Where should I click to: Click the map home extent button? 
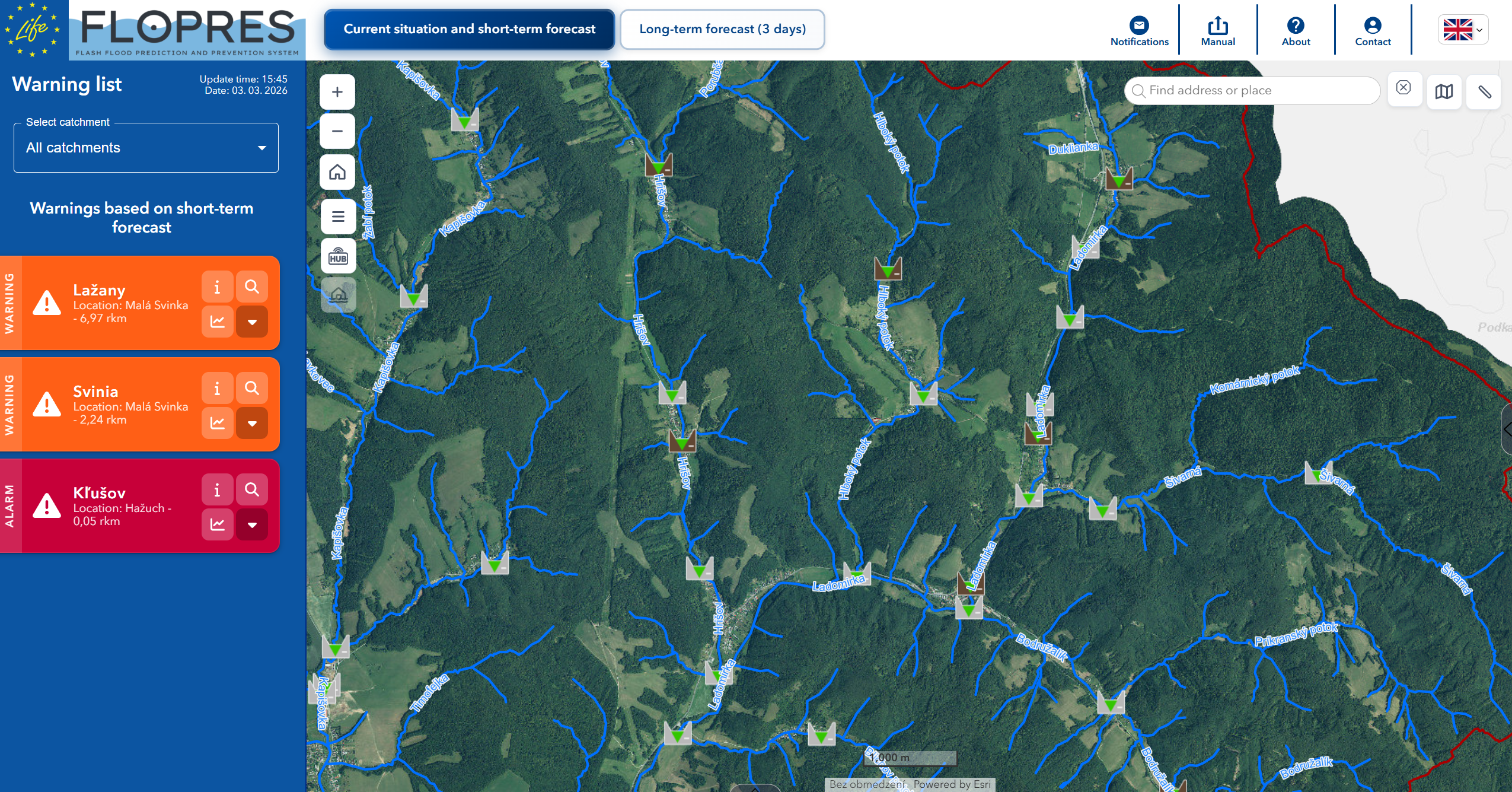pos(337,173)
